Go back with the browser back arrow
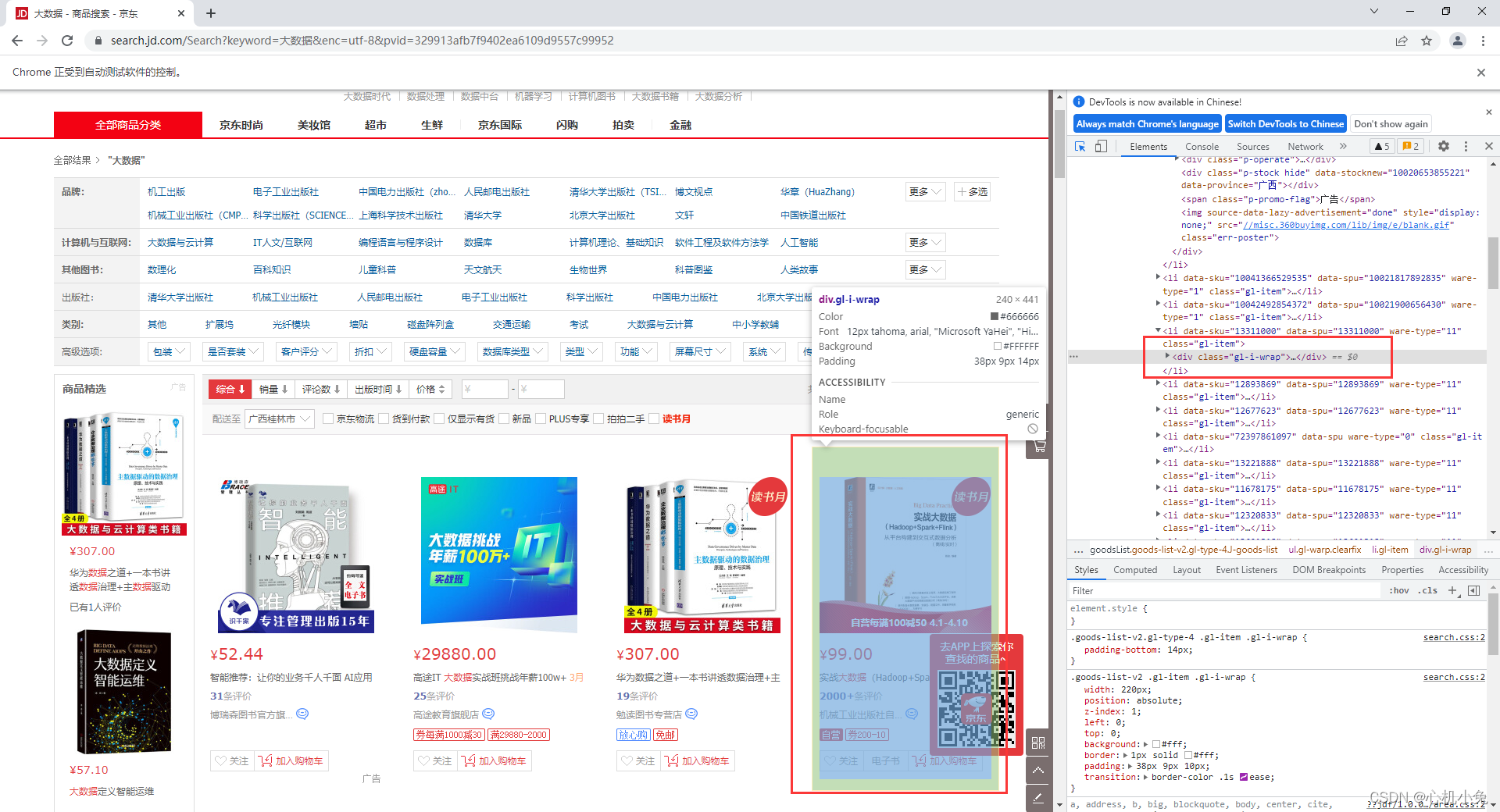 tap(17, 41)
